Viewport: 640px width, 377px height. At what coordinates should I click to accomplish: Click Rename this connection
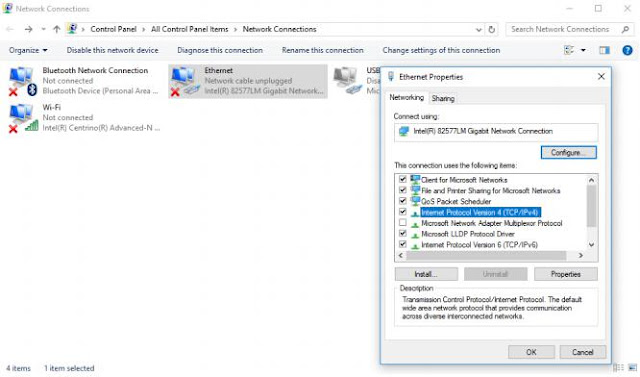322,50
